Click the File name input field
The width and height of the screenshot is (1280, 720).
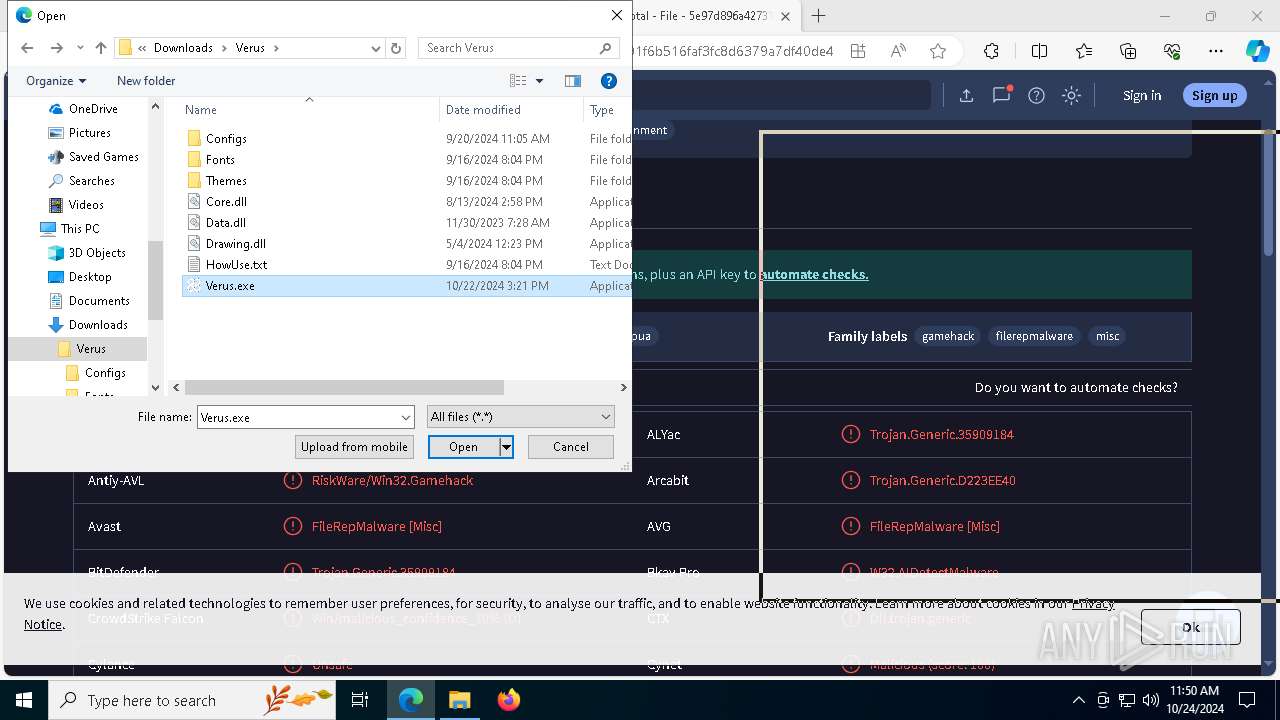[x=297, y=417]
